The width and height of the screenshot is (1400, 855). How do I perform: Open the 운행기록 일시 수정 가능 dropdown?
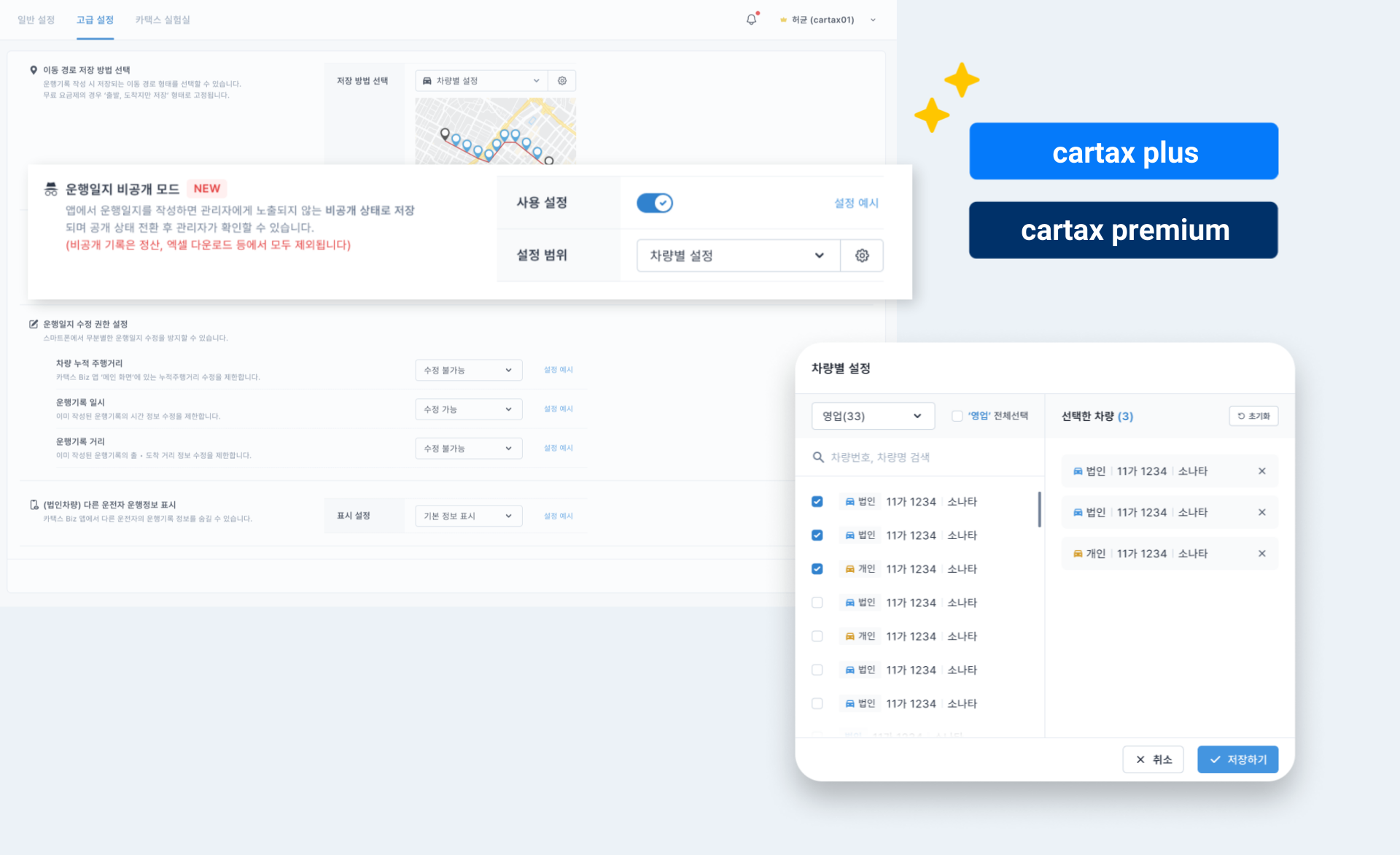coord(468,409)
